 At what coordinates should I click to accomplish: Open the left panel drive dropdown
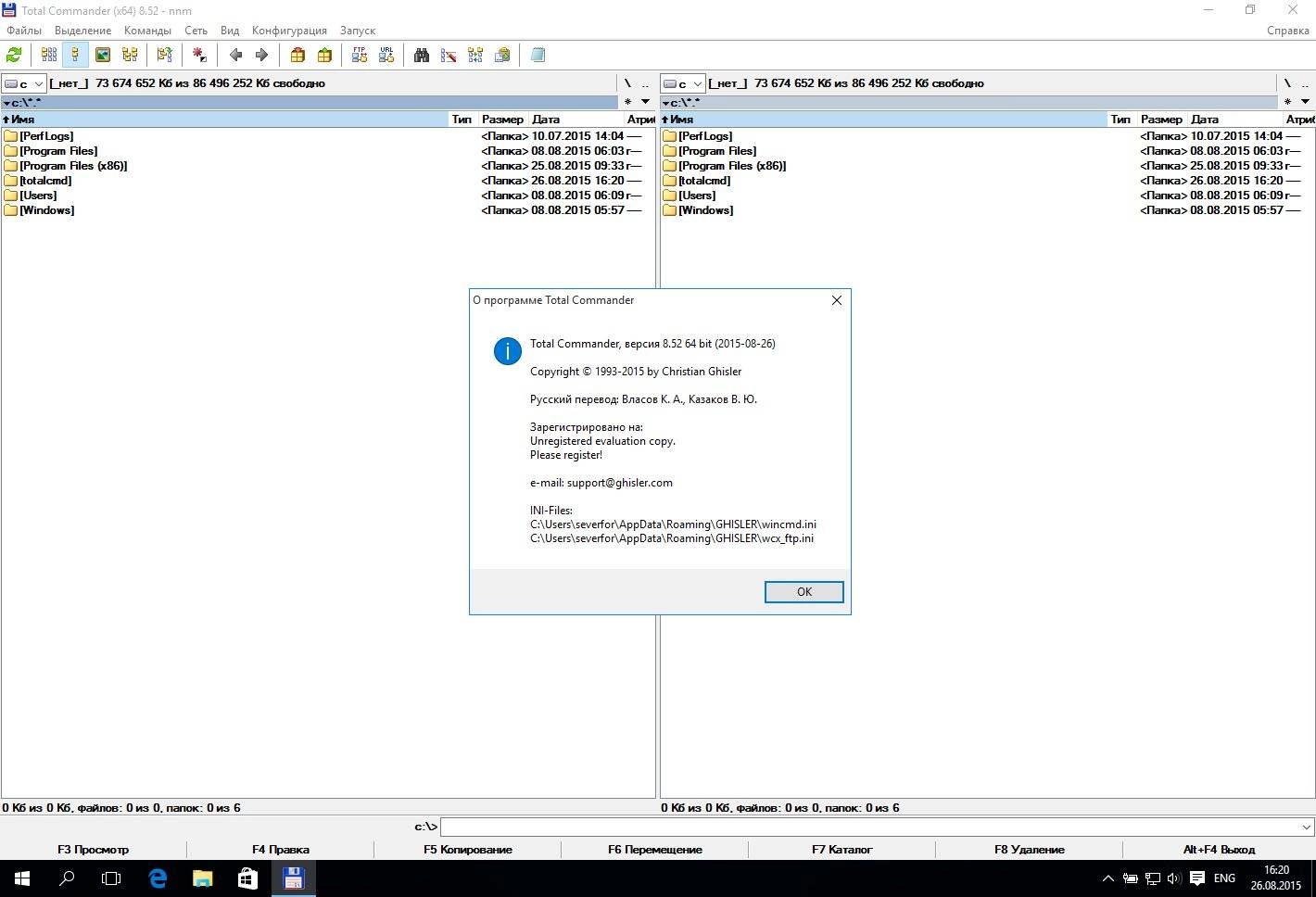point(24,83)
